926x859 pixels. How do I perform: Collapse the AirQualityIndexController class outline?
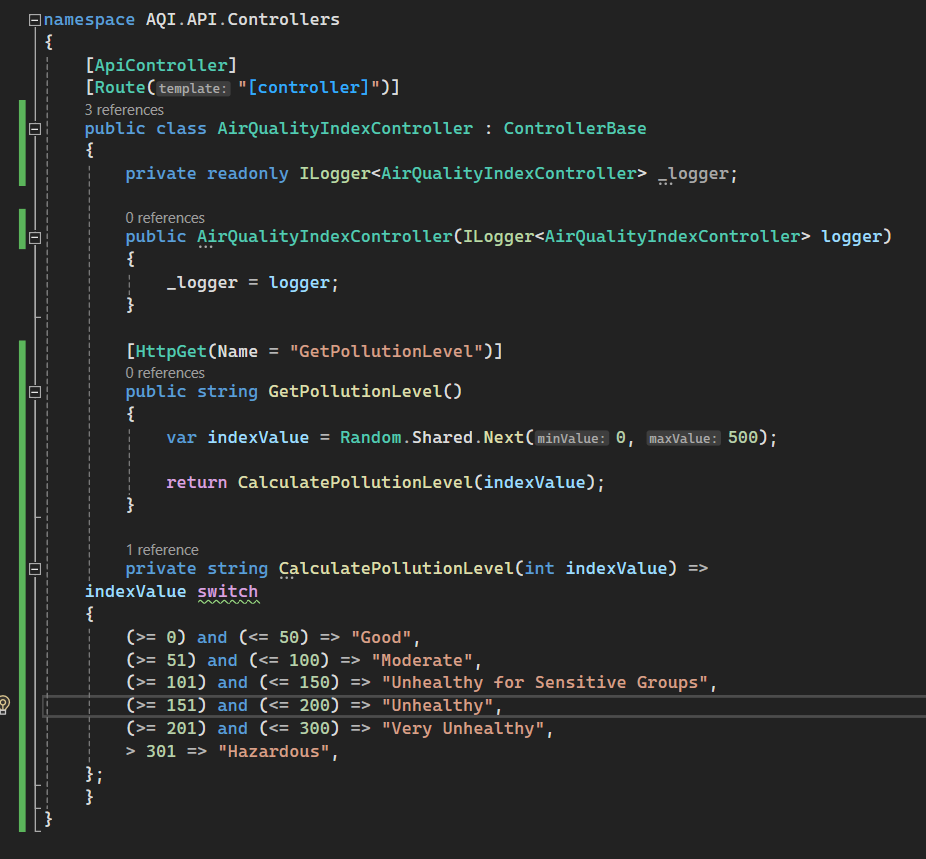(35, 129)
